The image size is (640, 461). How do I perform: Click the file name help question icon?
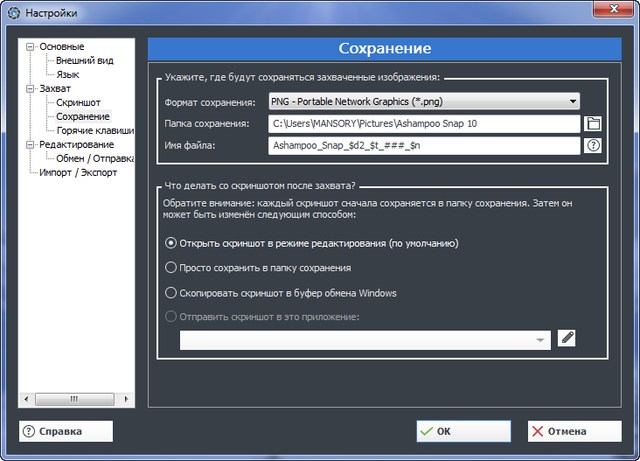click(x=593, y=146)
